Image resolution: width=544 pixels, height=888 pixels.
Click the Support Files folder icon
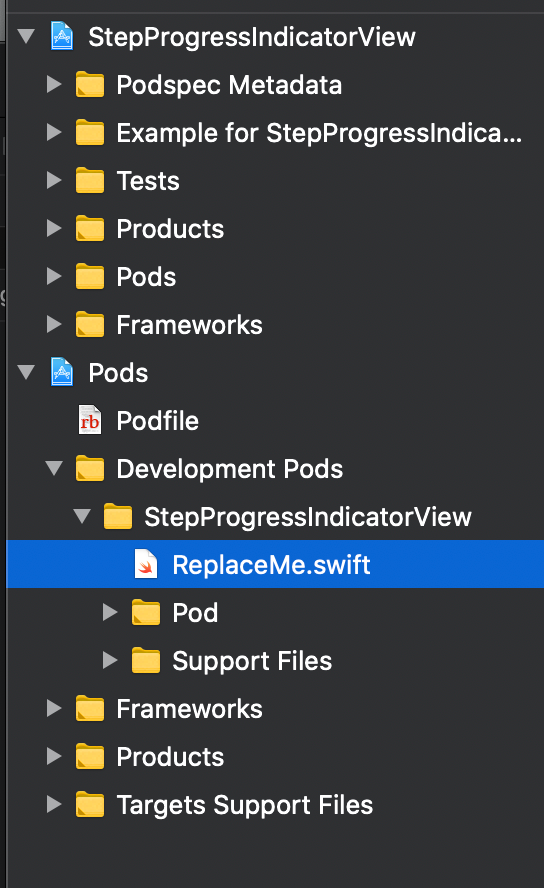coord(146,660)
